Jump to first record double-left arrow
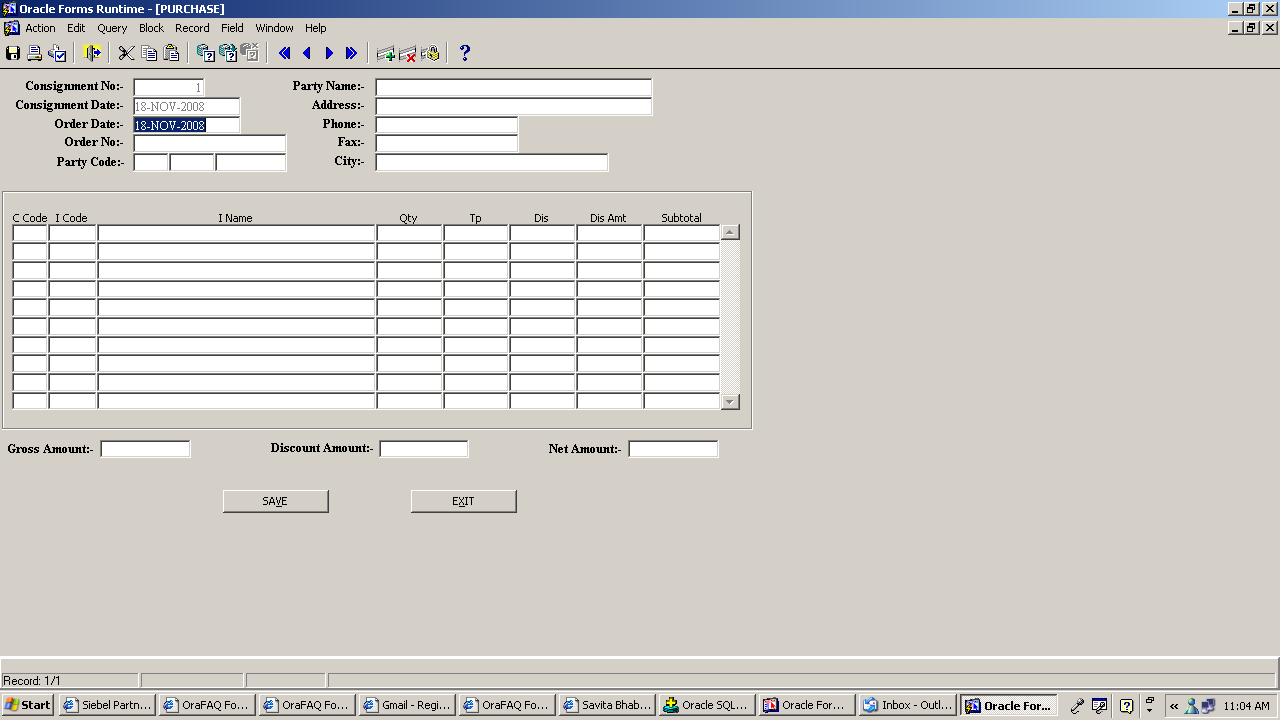This screenshot has width=1281, height=723. click(285, 54)
